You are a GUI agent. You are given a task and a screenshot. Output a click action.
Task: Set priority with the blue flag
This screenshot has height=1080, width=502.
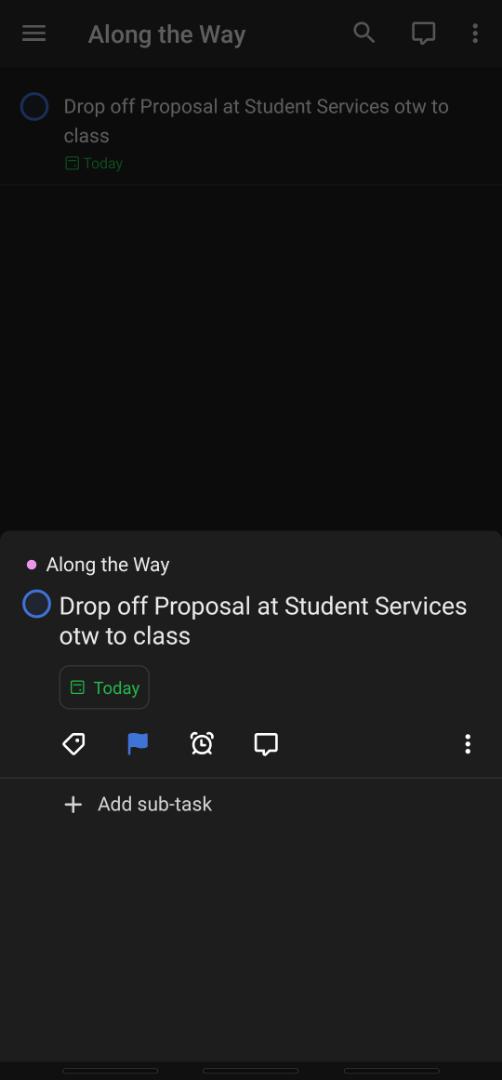tap(138, 744)
